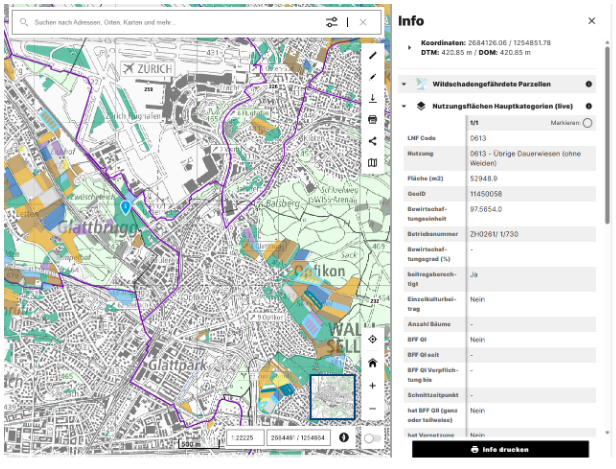The image size is (616, 469).
Task: Clear the search field with the X icon
Action: (363, 22)
